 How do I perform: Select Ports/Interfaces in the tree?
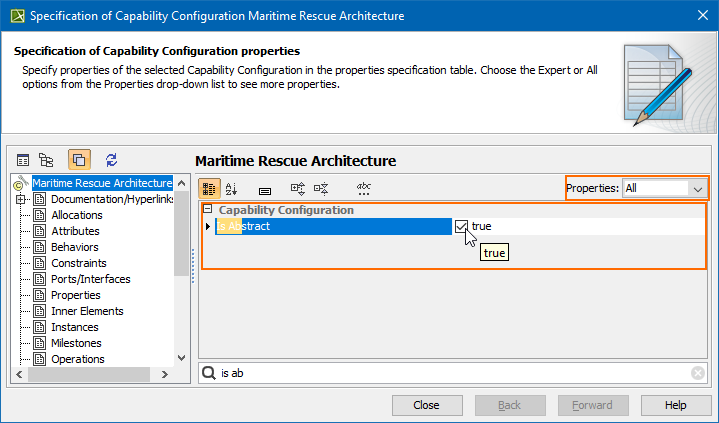pyautogui.click(x=91, y=279)
